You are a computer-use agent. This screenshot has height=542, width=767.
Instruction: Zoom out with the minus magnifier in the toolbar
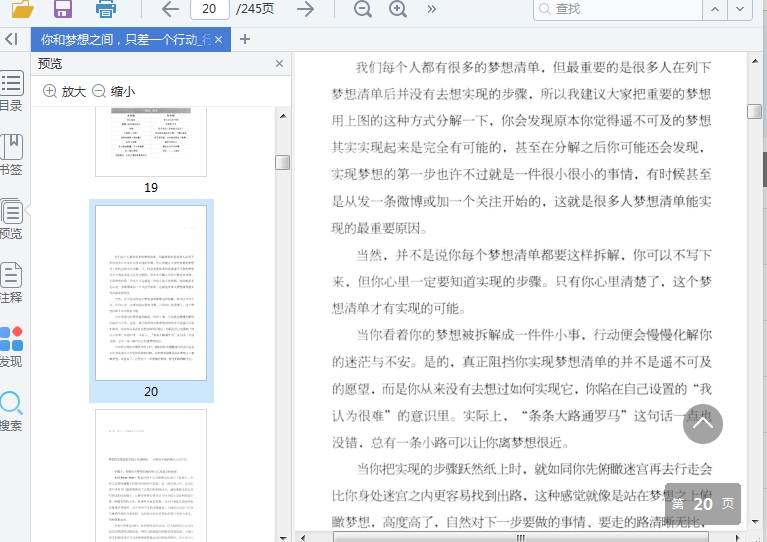click(x=362, y=9)
